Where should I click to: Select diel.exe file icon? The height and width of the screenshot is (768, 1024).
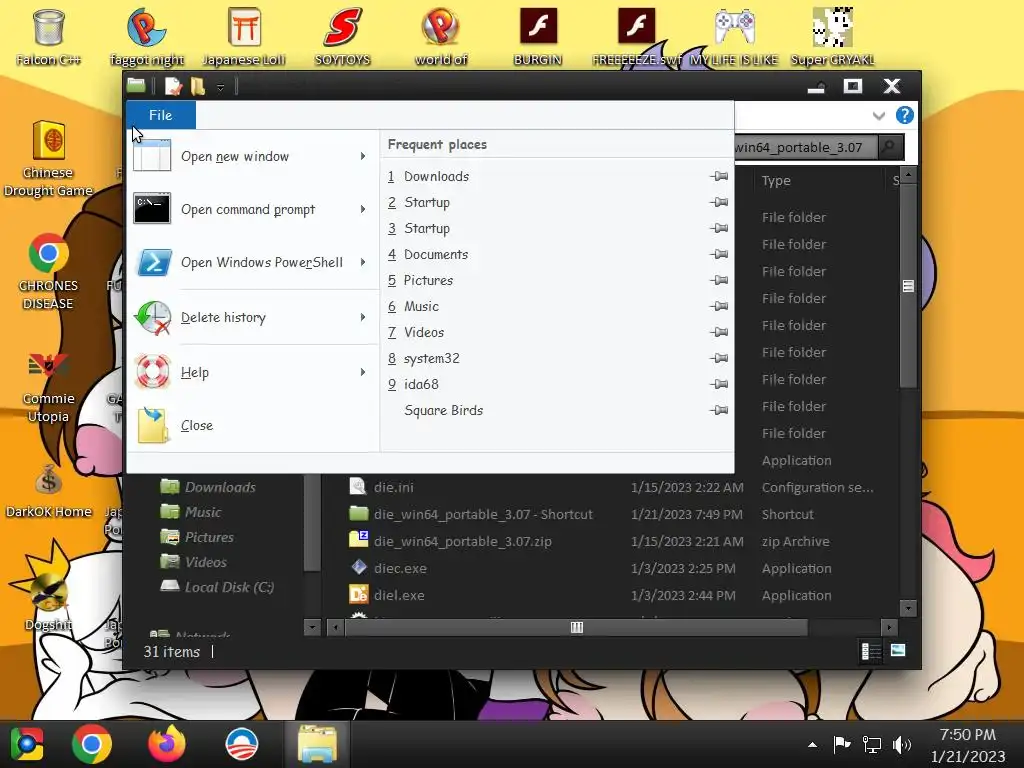tap(359, 594)
